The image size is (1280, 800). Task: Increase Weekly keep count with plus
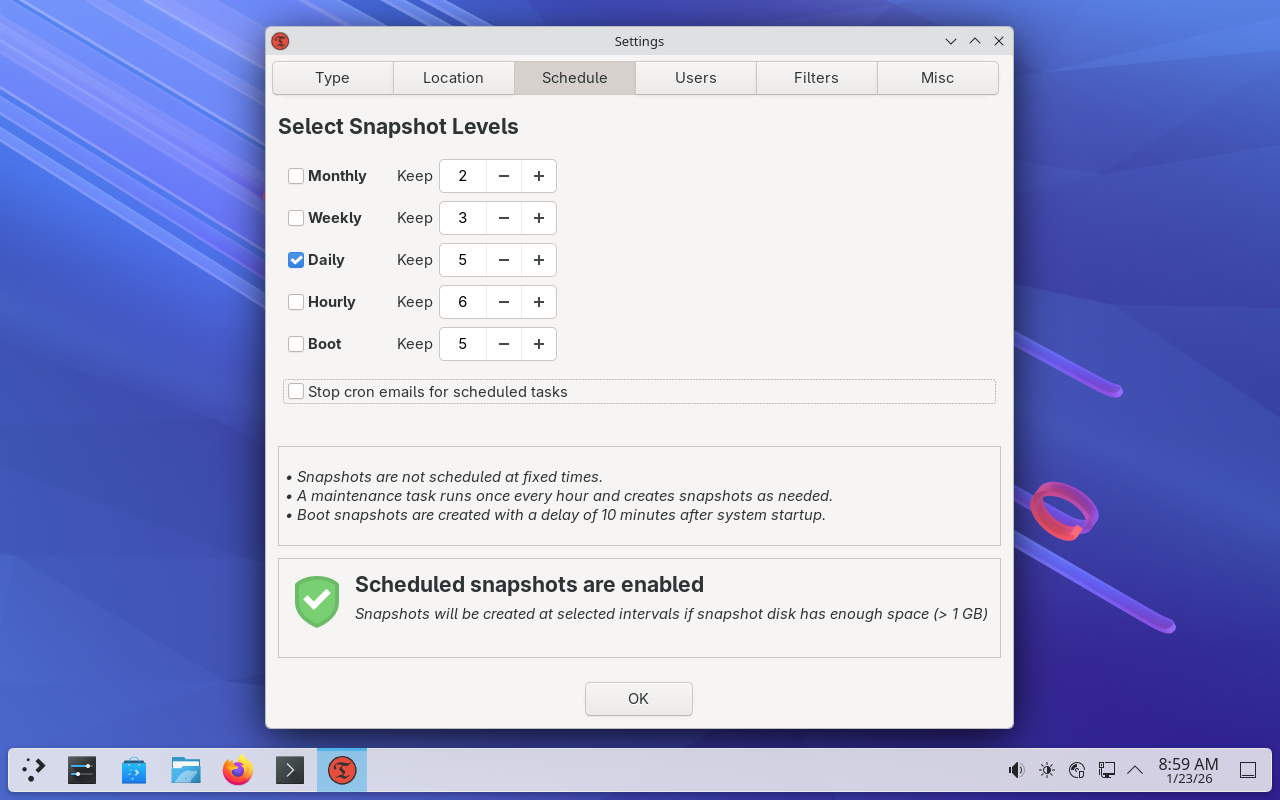click(539, 218)
